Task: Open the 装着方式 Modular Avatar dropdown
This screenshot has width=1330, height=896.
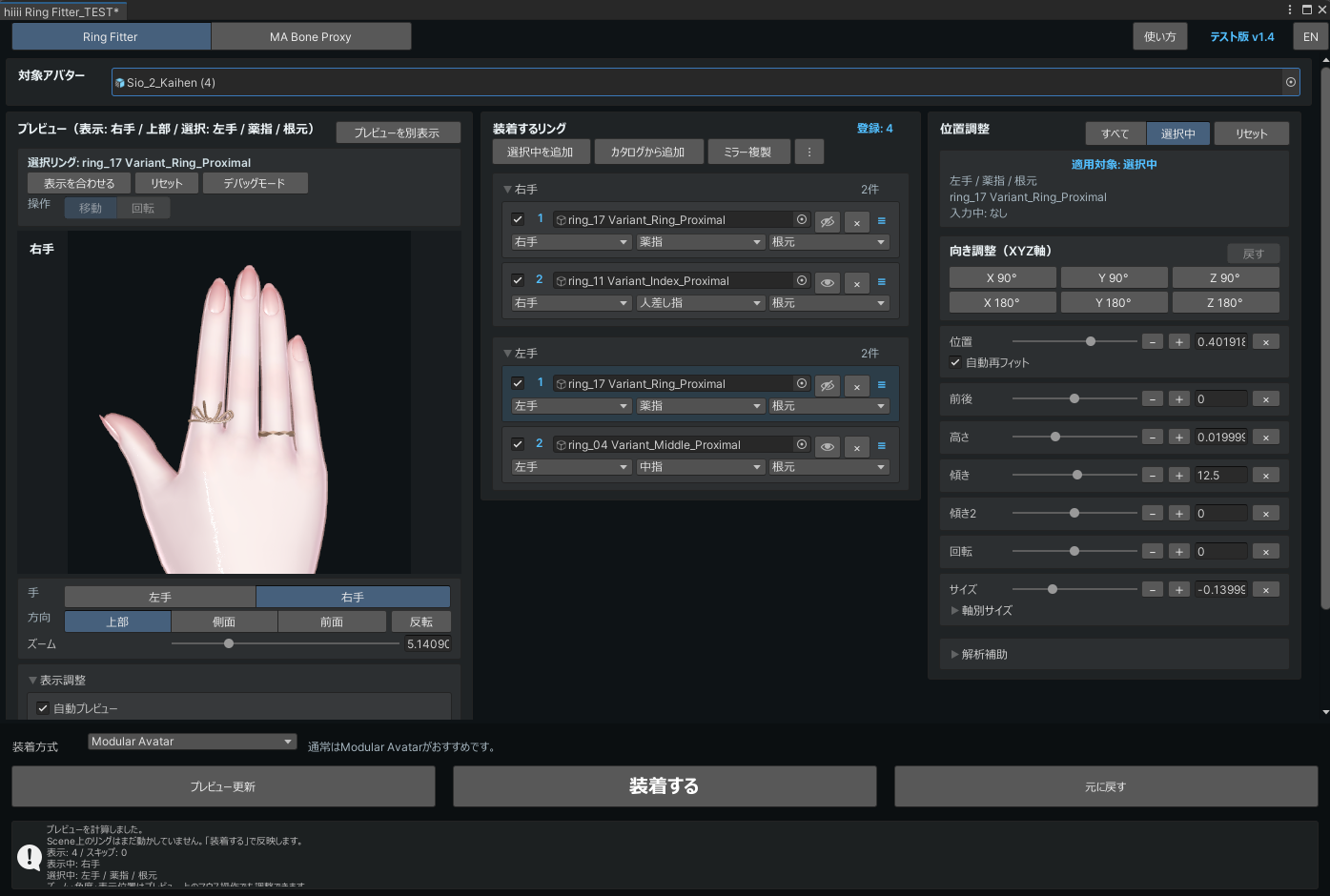Action: 193,742
